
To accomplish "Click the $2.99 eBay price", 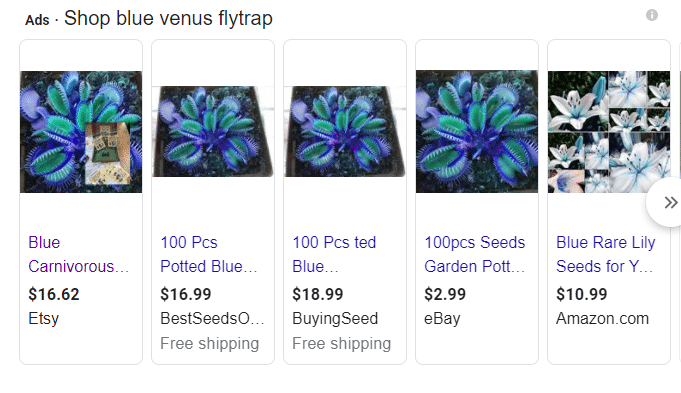I will coord(445,294).
